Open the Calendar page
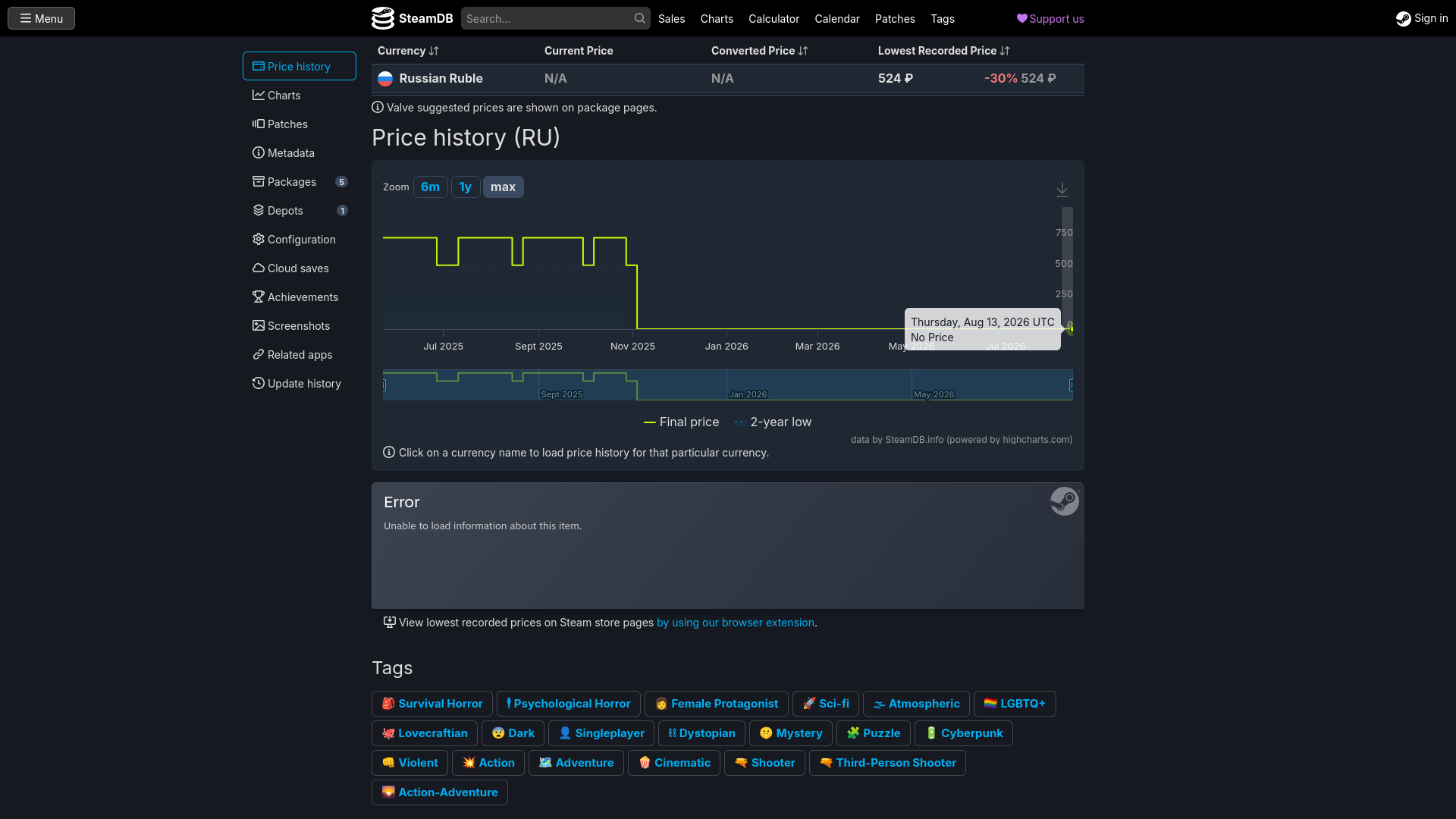1456x819 pixels. point(837,18)
